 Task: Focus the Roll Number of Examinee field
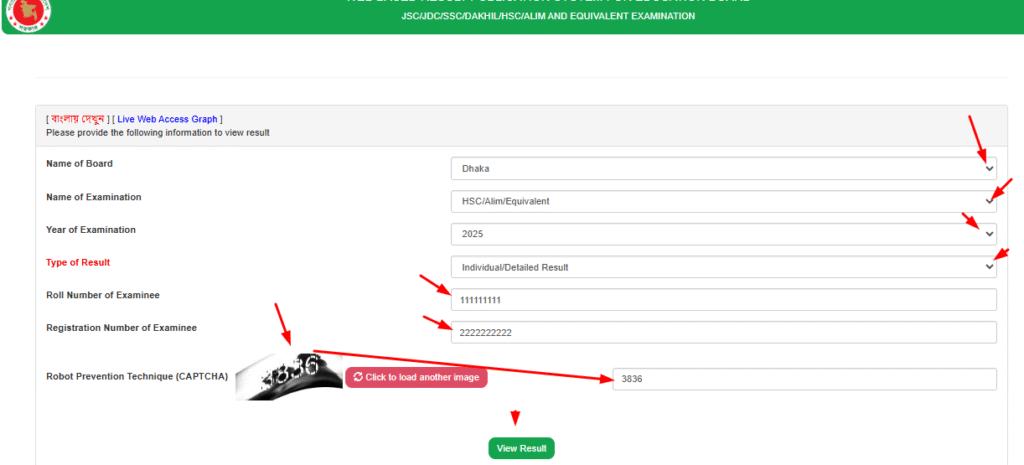722,300
